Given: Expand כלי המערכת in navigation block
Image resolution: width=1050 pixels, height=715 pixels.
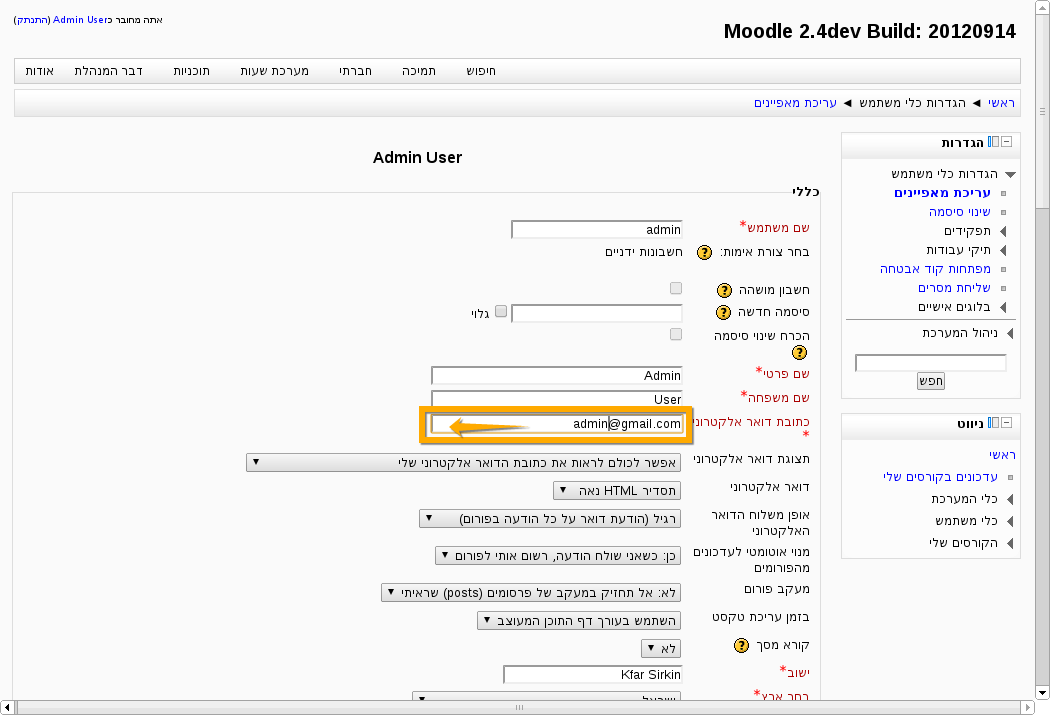Looking at the screenshot, I should [1010, 499].
